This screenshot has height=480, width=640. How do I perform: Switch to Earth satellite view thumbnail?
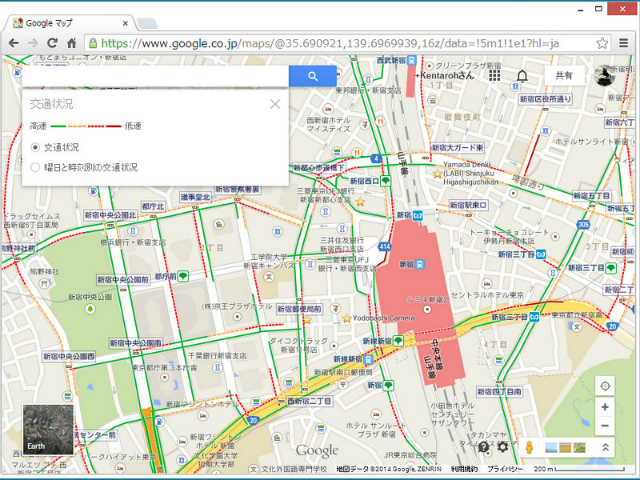pyautogui.click(x=48, y=429)
